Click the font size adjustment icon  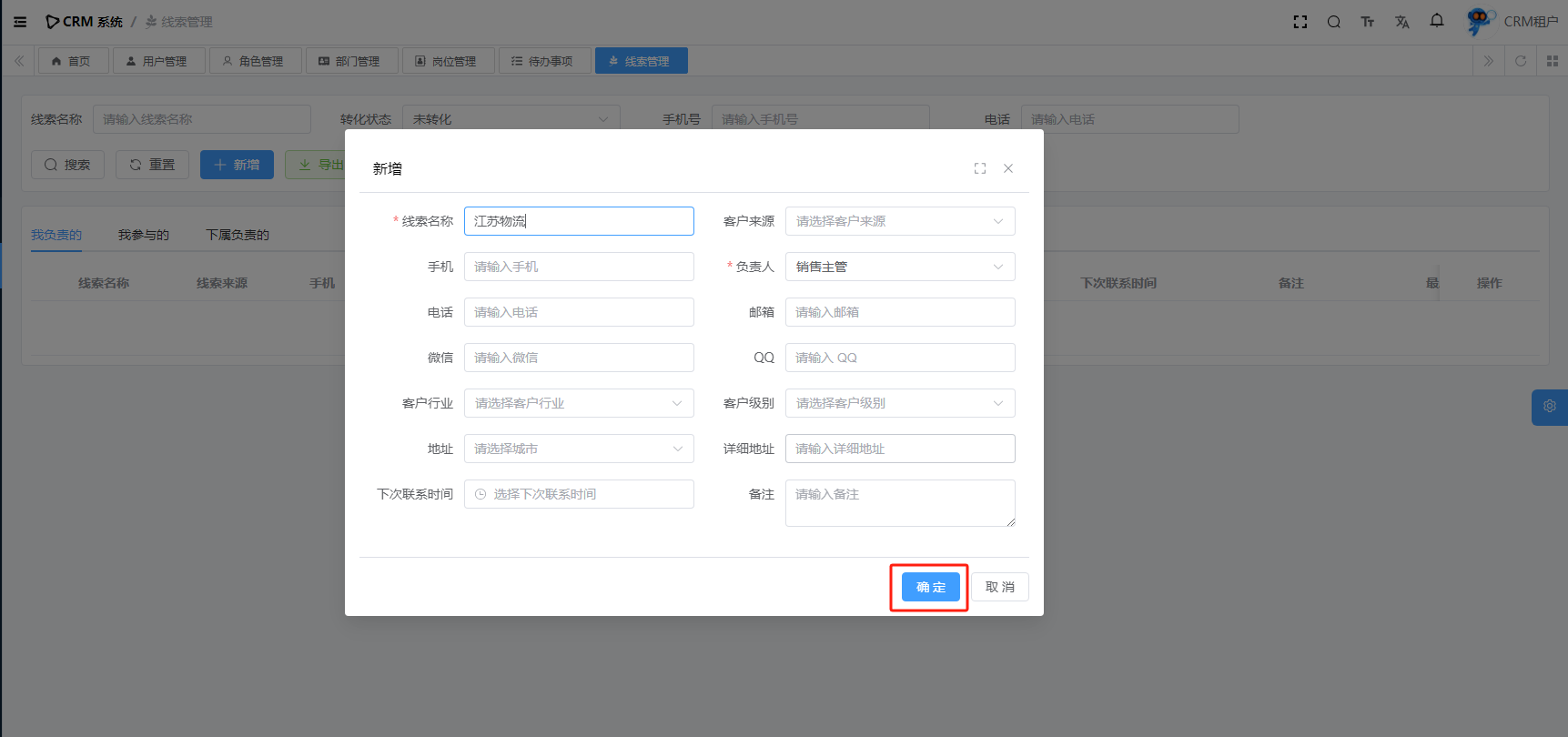(1367, 22)
